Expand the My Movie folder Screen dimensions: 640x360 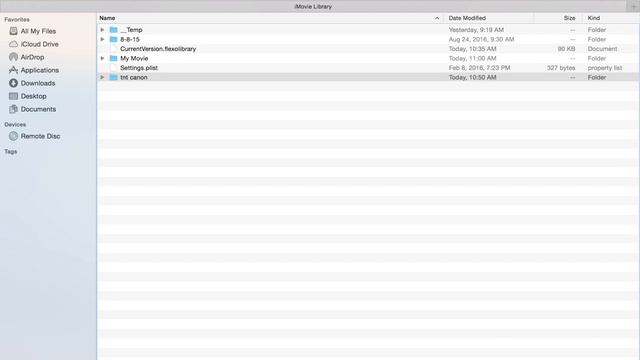coord(102,58)
